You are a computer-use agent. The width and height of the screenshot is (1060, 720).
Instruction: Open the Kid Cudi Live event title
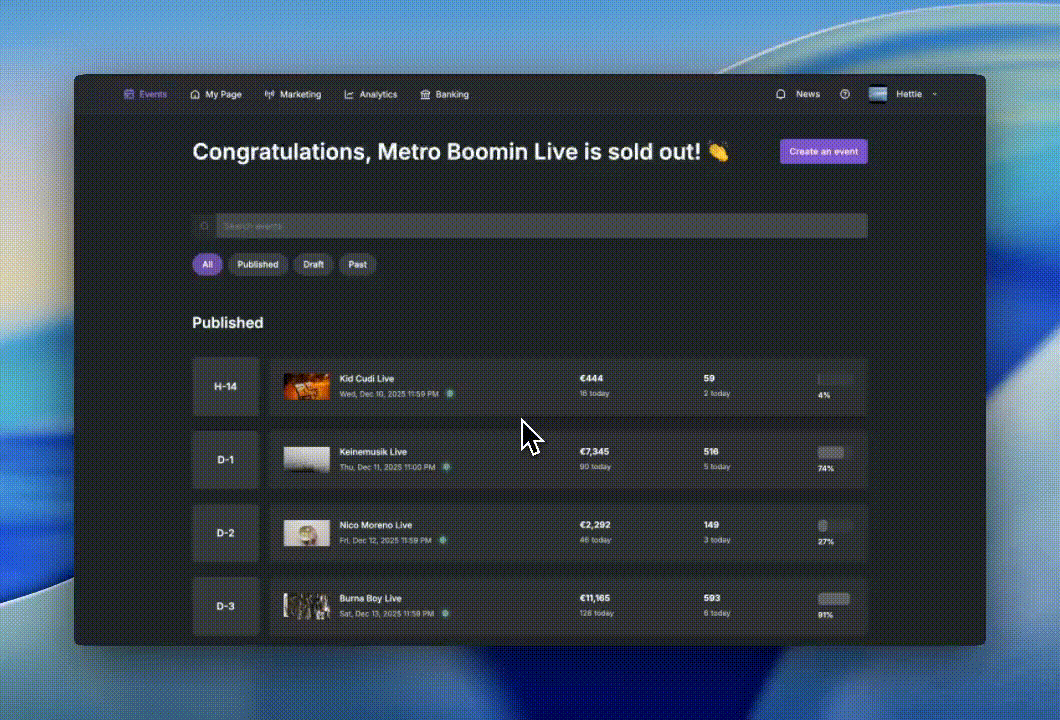coord(366,379)
